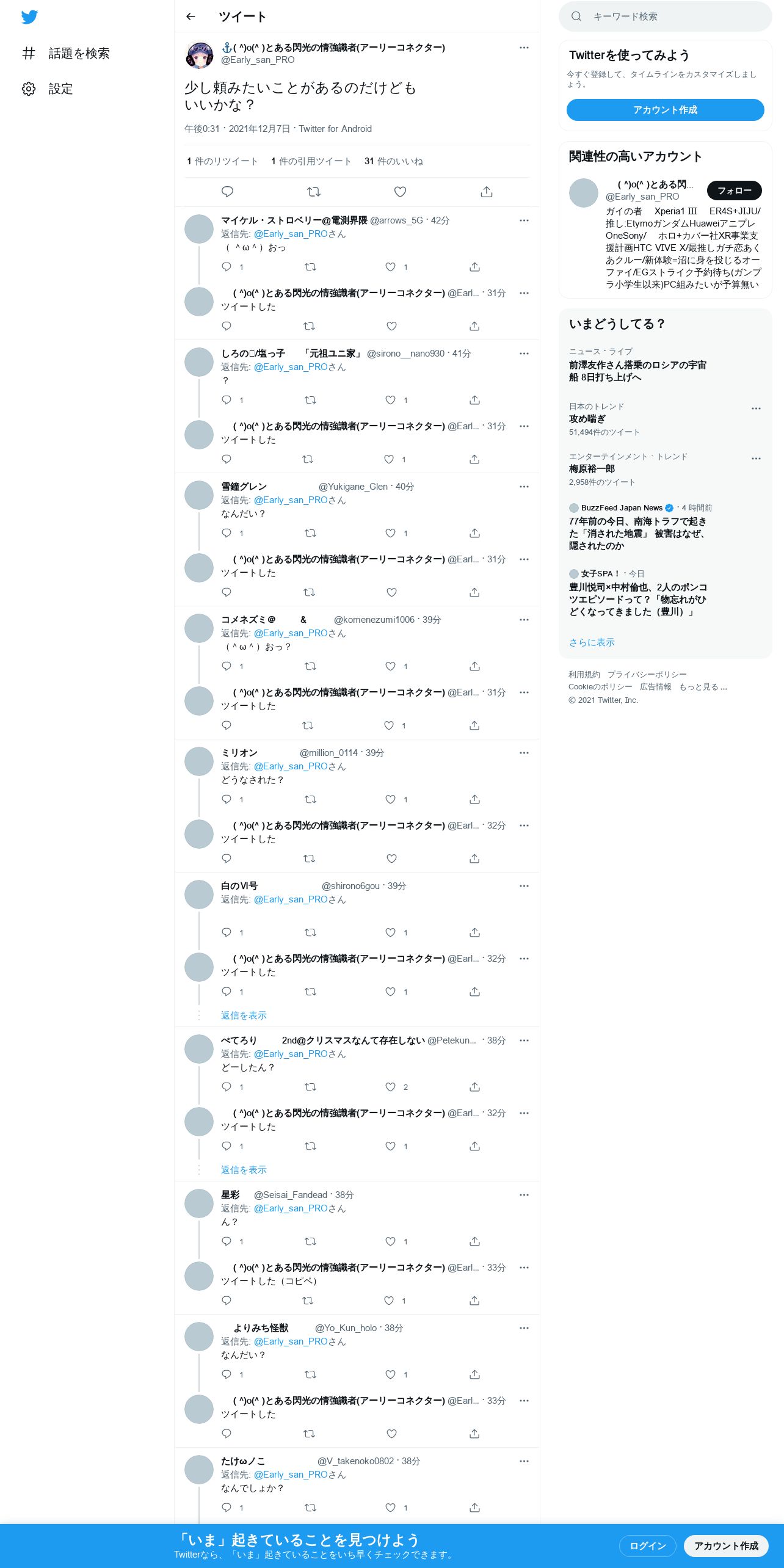784x1568 pixels.
Task: Expand 返信を表示 under ぺてろり thread
Action: (244, 1170)
